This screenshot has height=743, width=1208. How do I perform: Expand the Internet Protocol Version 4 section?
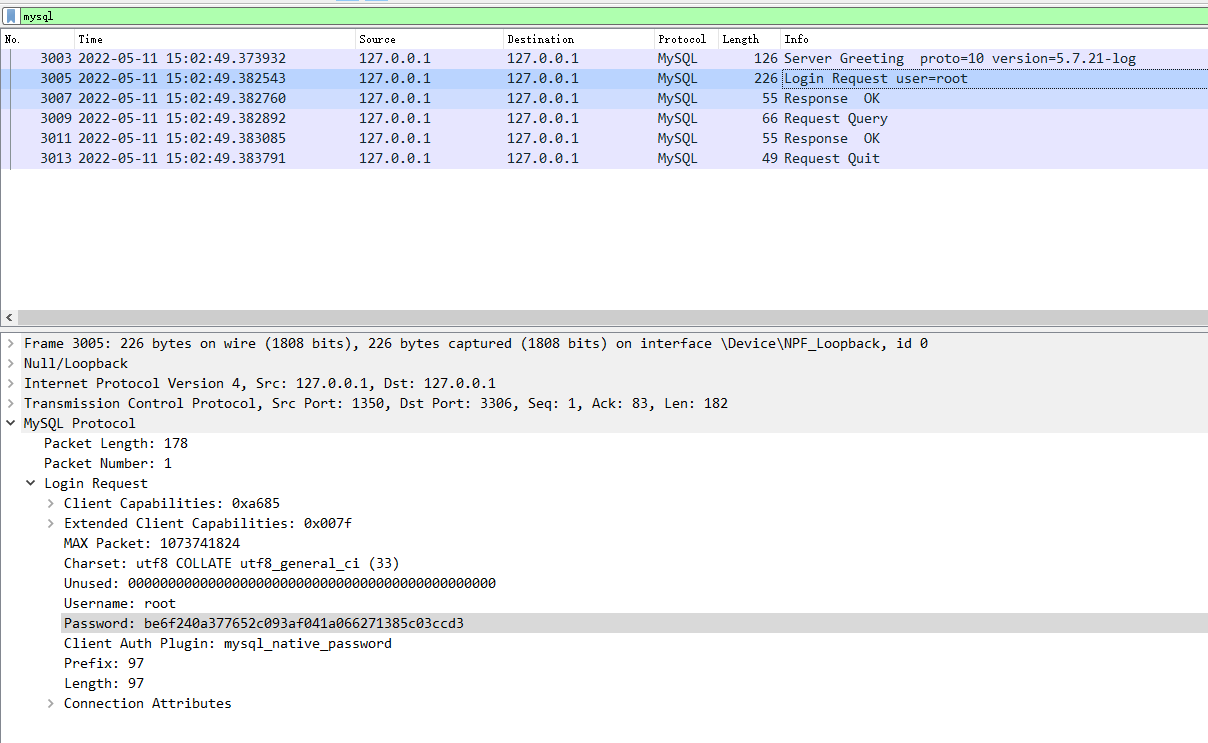coord(11,383)
